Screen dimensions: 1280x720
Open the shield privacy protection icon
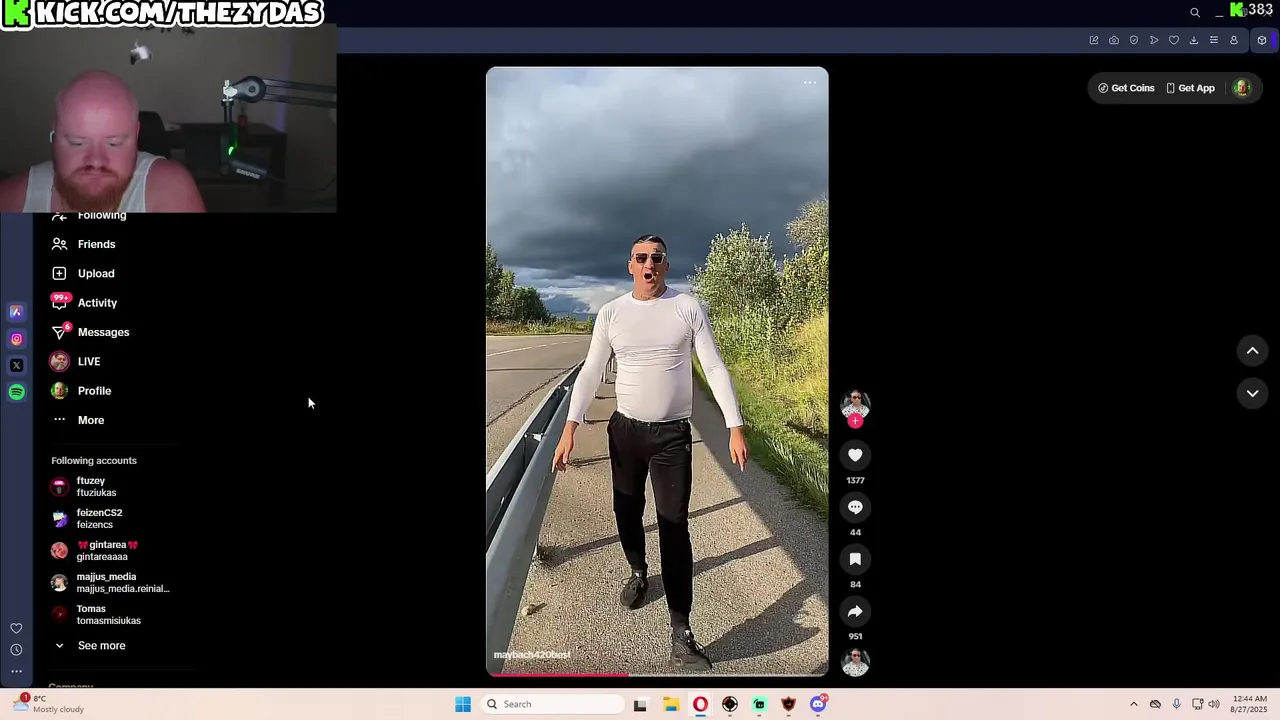tap(1134, 40)
